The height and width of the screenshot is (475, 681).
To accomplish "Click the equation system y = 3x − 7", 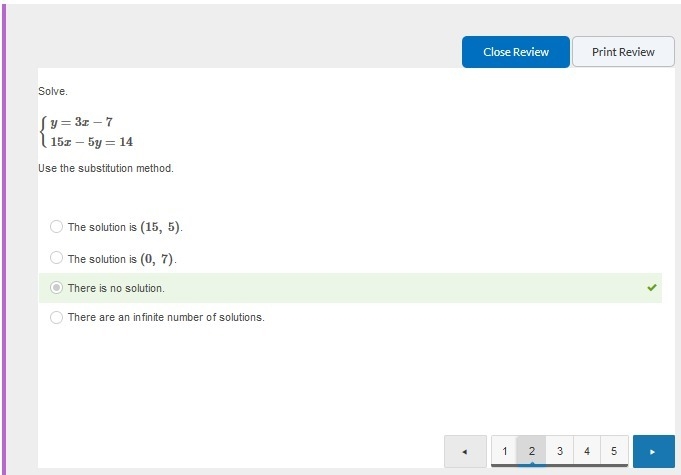I will [87, 132].
